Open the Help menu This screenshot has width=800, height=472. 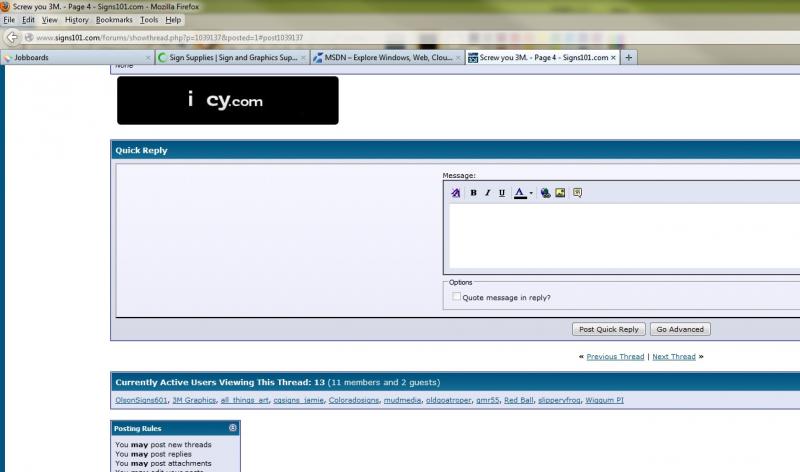pos(173,20)
